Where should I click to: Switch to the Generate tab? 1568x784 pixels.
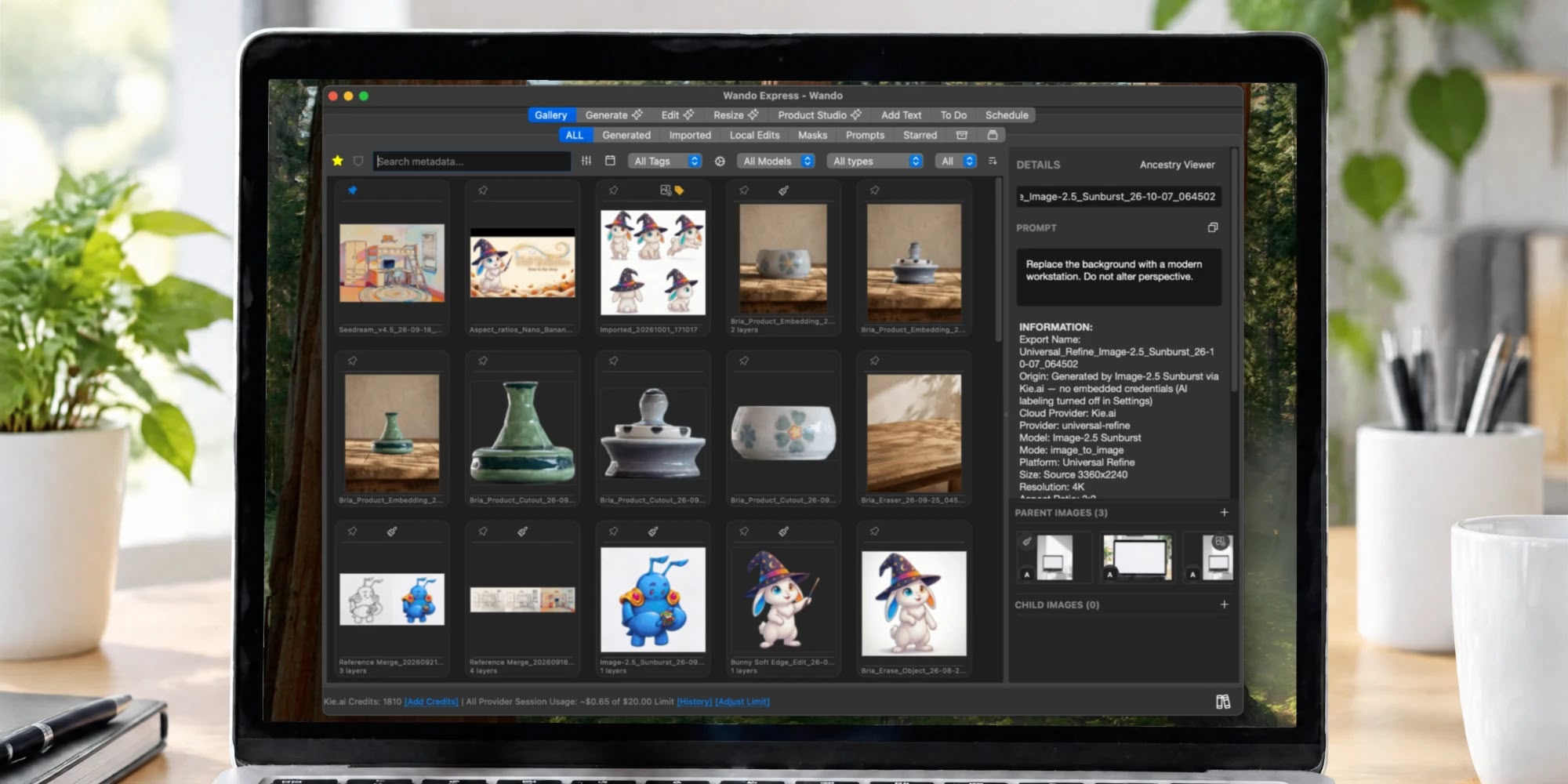614,115
